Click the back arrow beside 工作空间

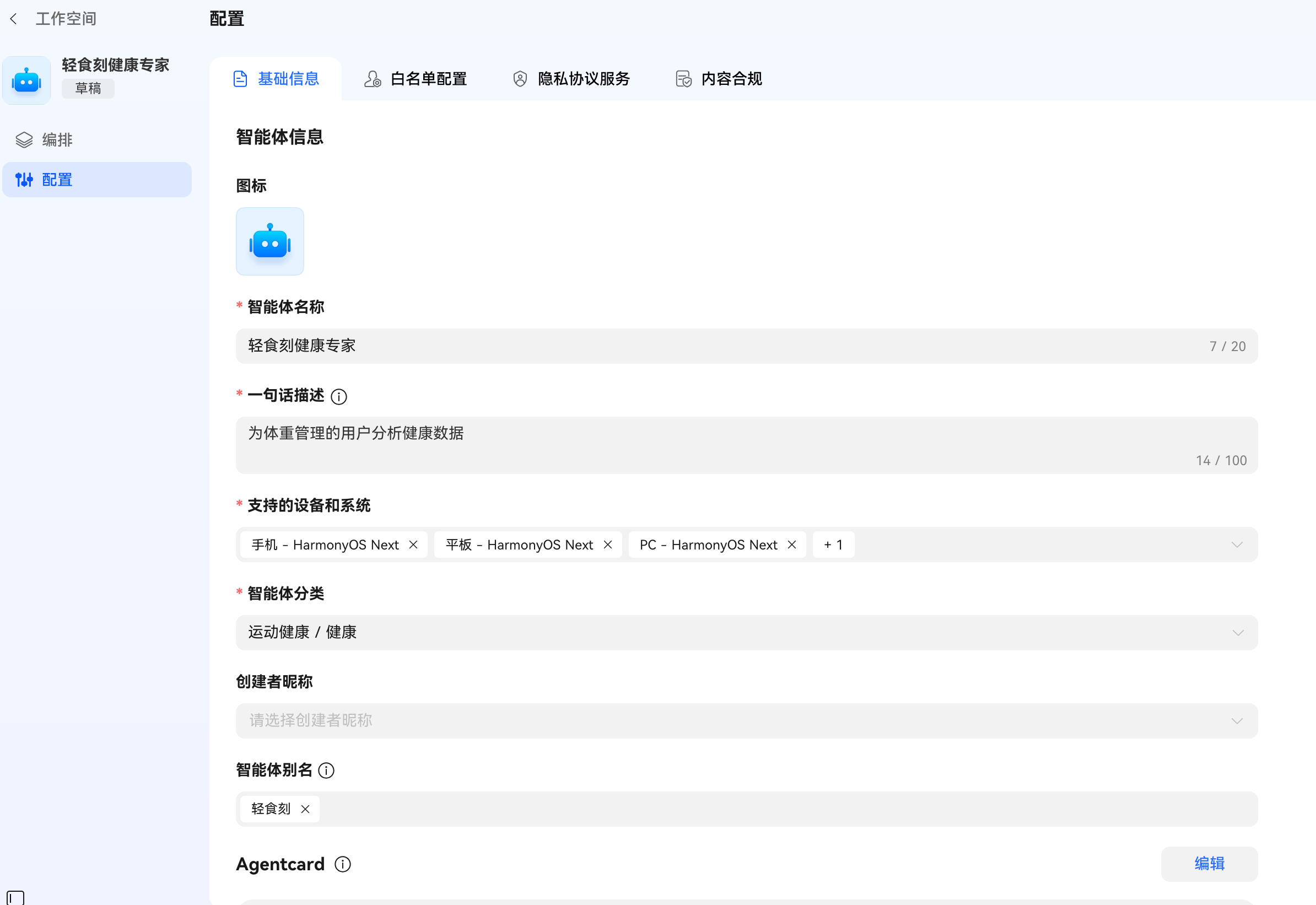[13, 18]
